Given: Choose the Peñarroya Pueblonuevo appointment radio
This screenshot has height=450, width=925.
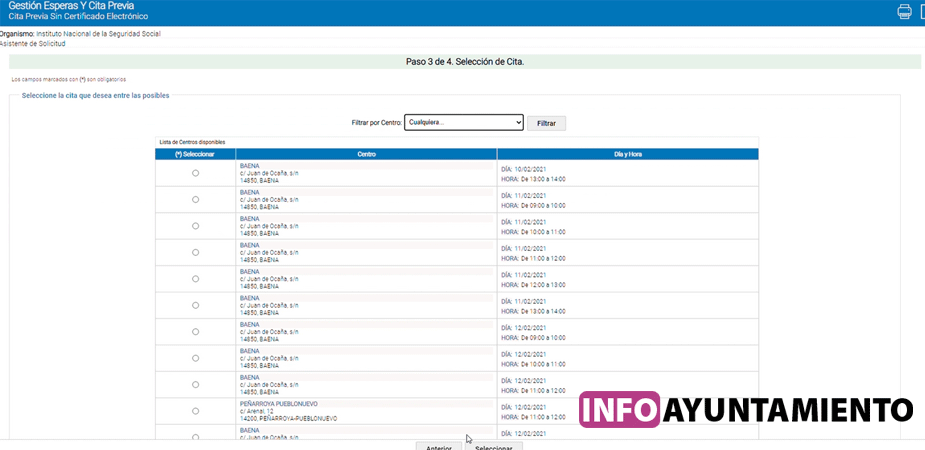Looking at the screenshot, I should (195, 411).
